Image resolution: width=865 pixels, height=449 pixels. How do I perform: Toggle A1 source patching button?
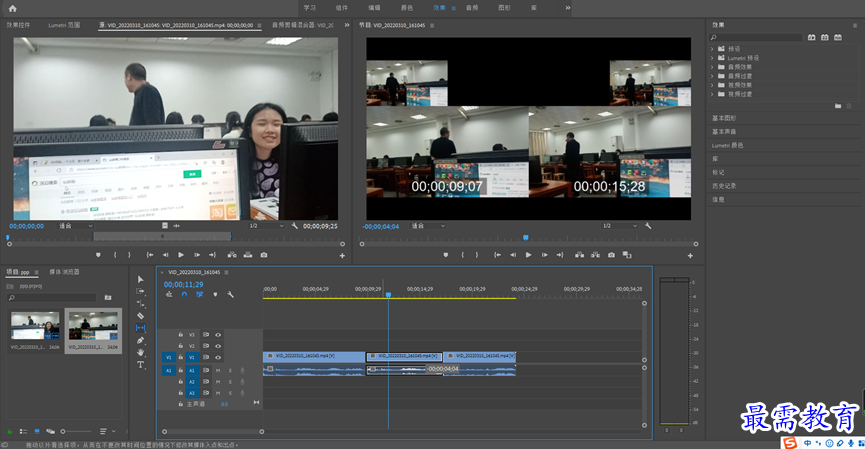pyautogui.click(x=169, y=371)
